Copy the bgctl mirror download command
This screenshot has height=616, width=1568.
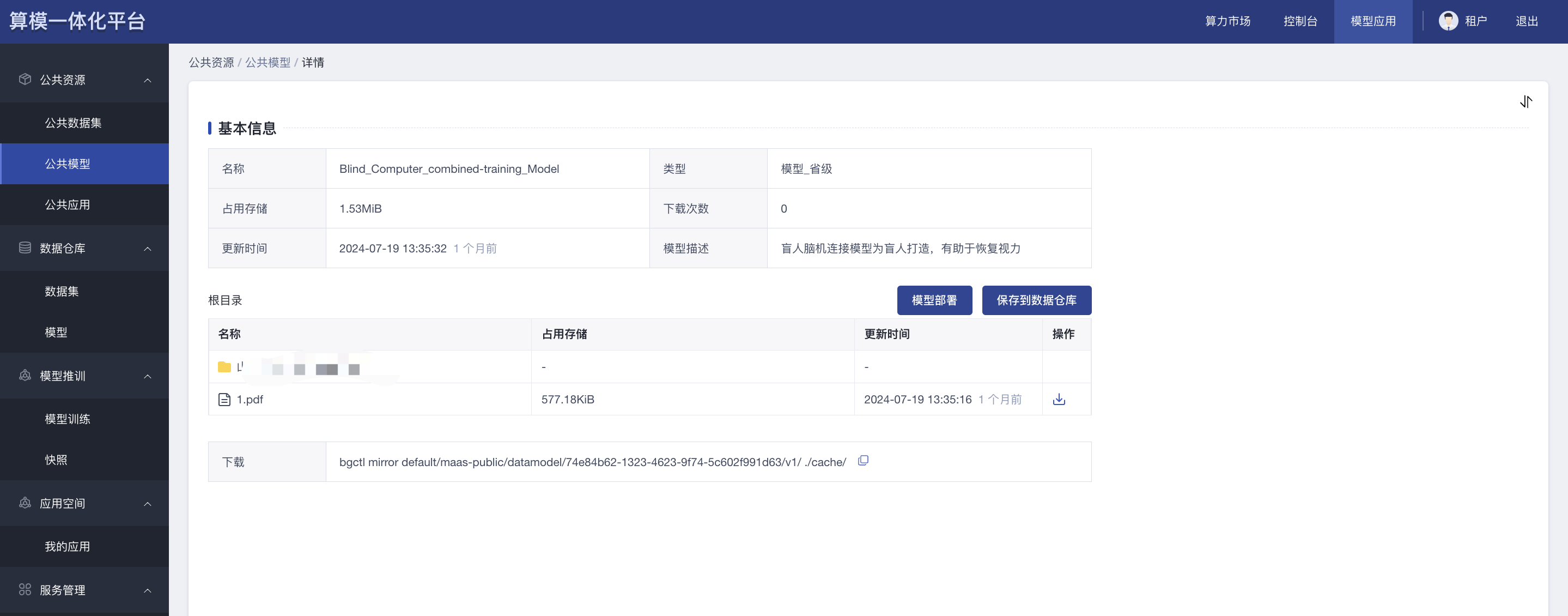tap(862, 461)
